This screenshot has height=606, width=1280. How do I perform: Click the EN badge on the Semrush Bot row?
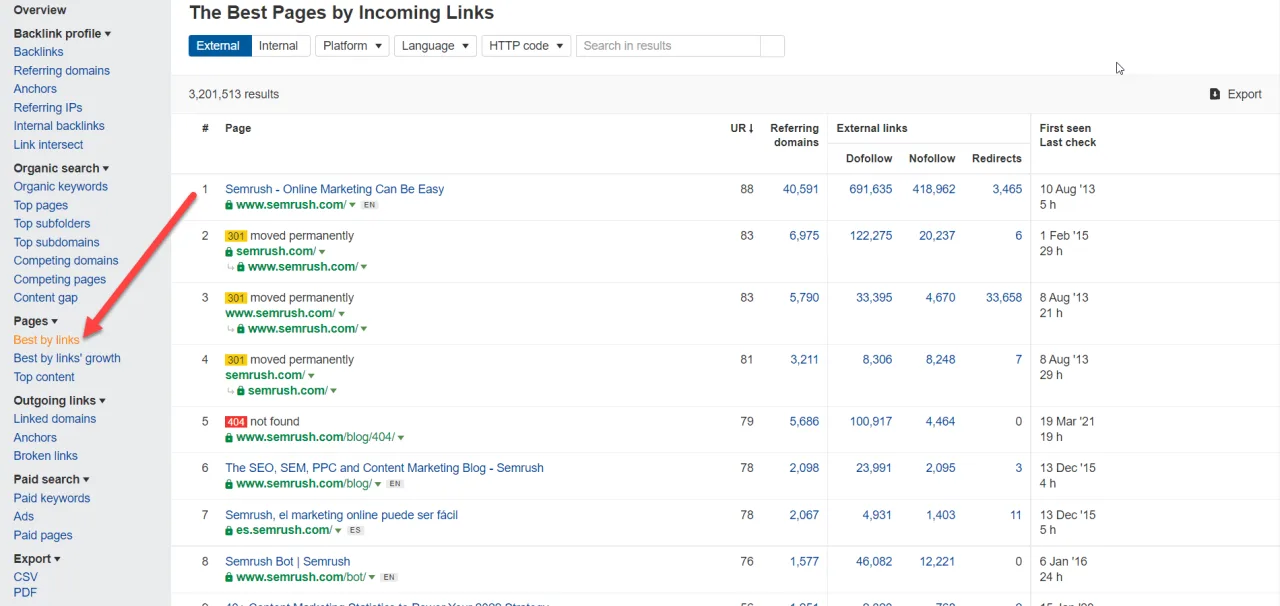click(x=388, y=576)
